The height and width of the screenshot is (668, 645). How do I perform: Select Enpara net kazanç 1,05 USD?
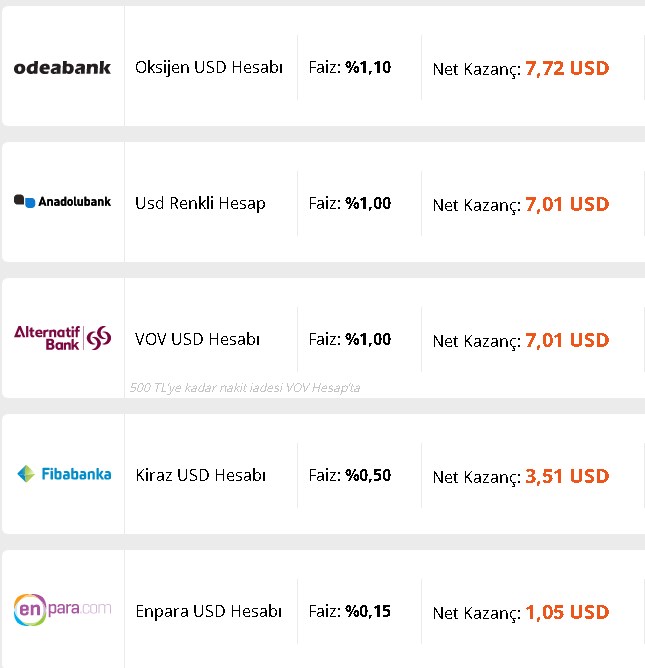(521, 612)
